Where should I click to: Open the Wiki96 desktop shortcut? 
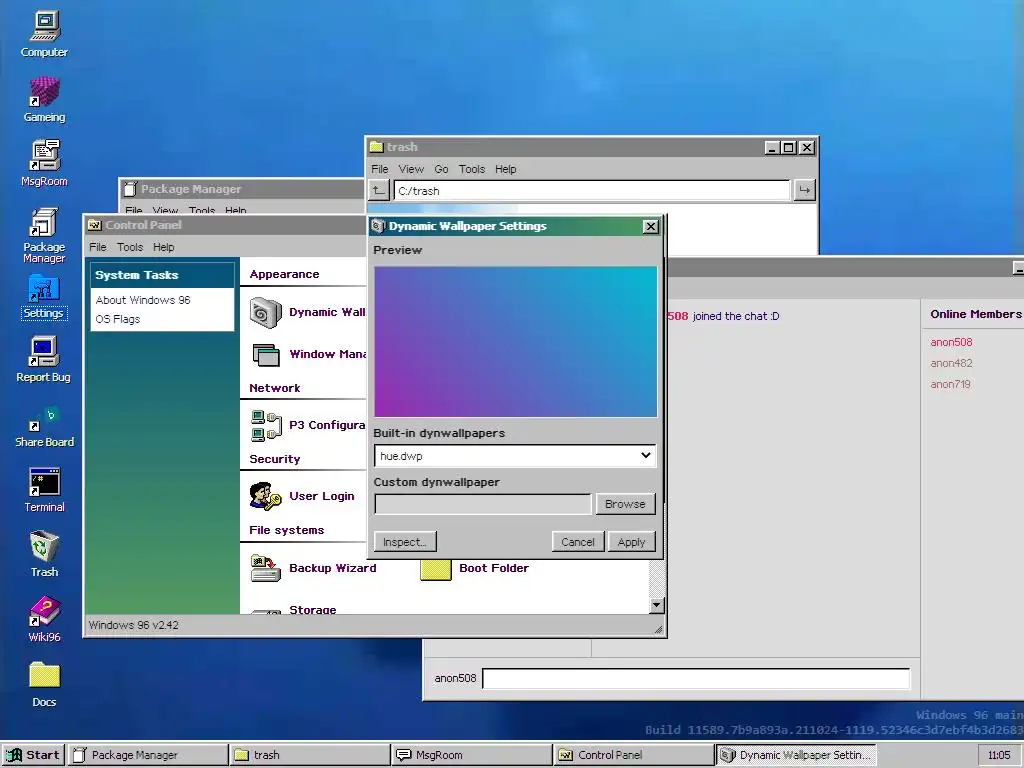pos(44,619)
